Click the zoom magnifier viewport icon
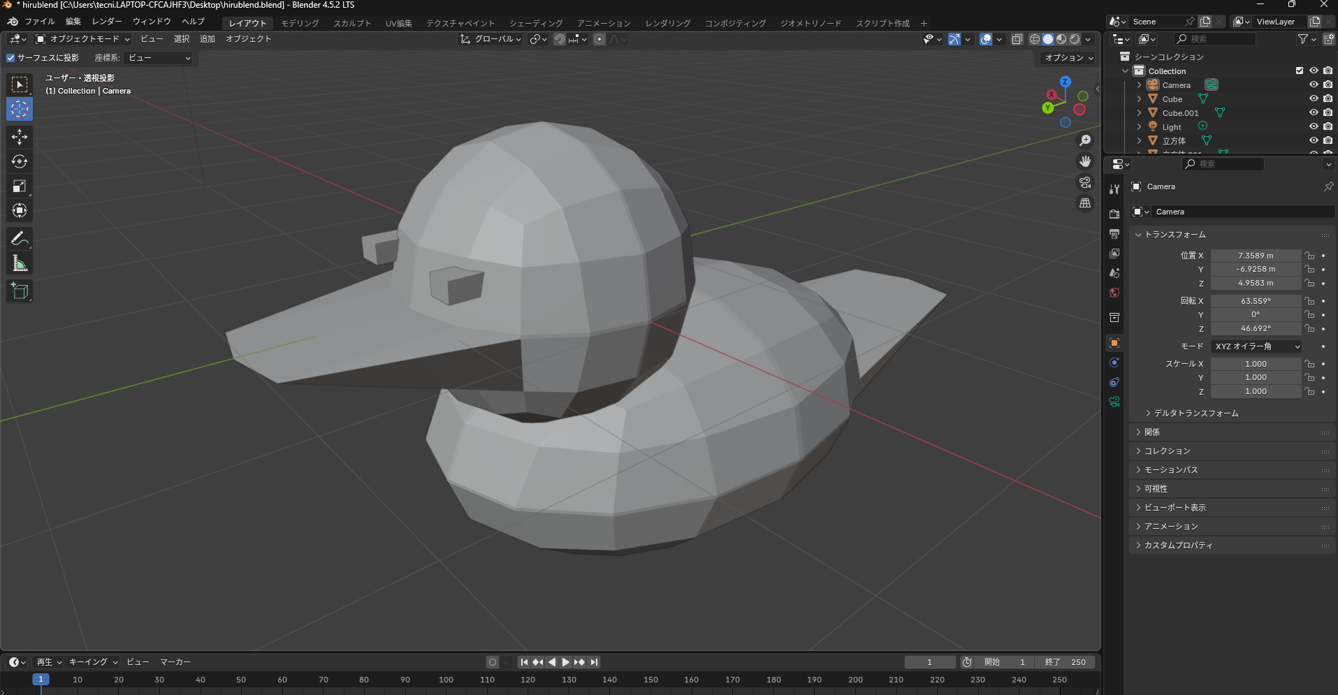 pos(1085,141)
